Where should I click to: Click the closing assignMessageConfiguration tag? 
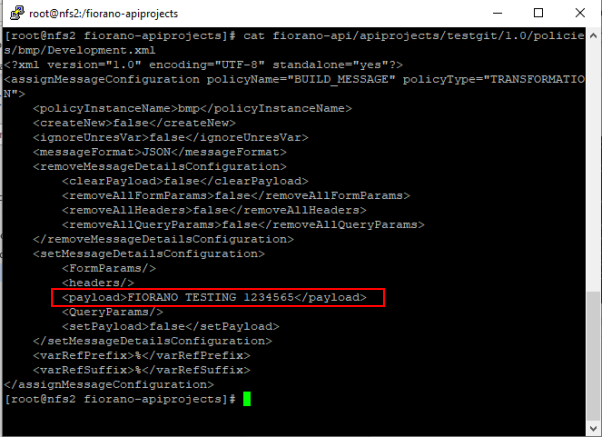(x=109, y=384)
